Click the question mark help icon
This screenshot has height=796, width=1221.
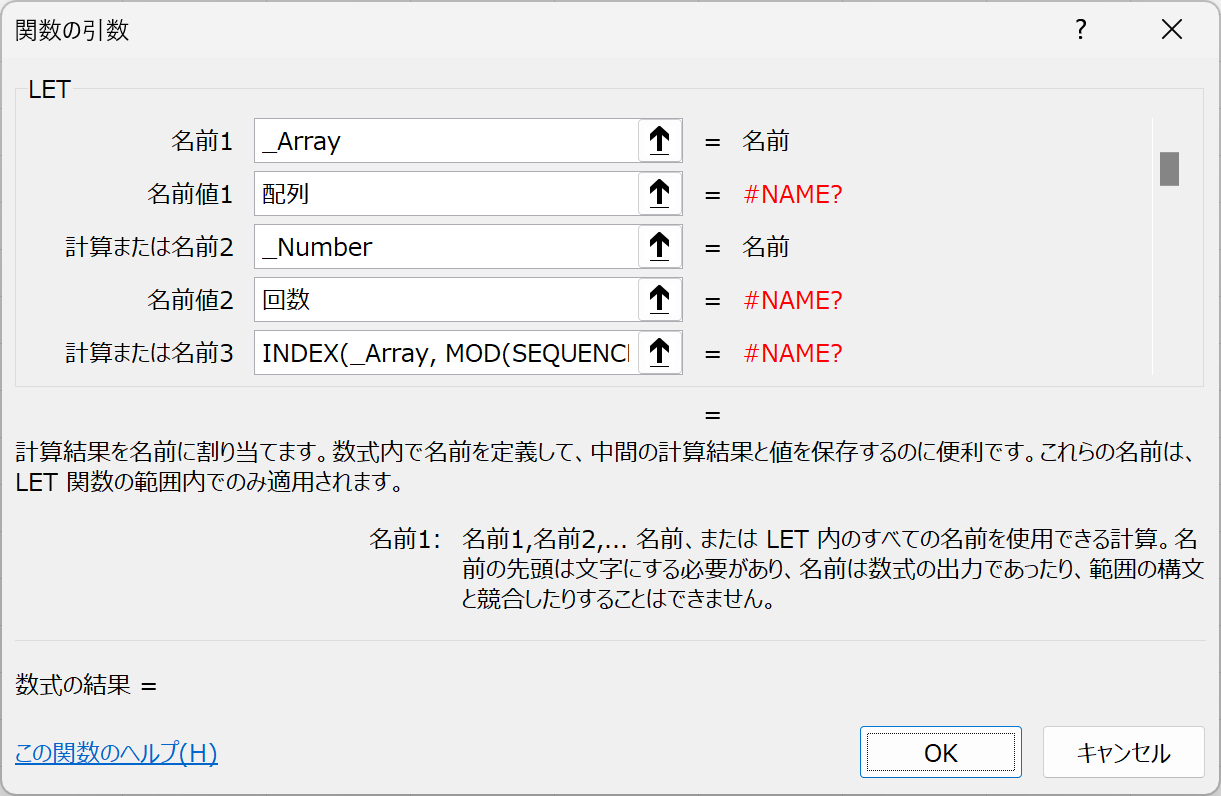coord(1080,30)
